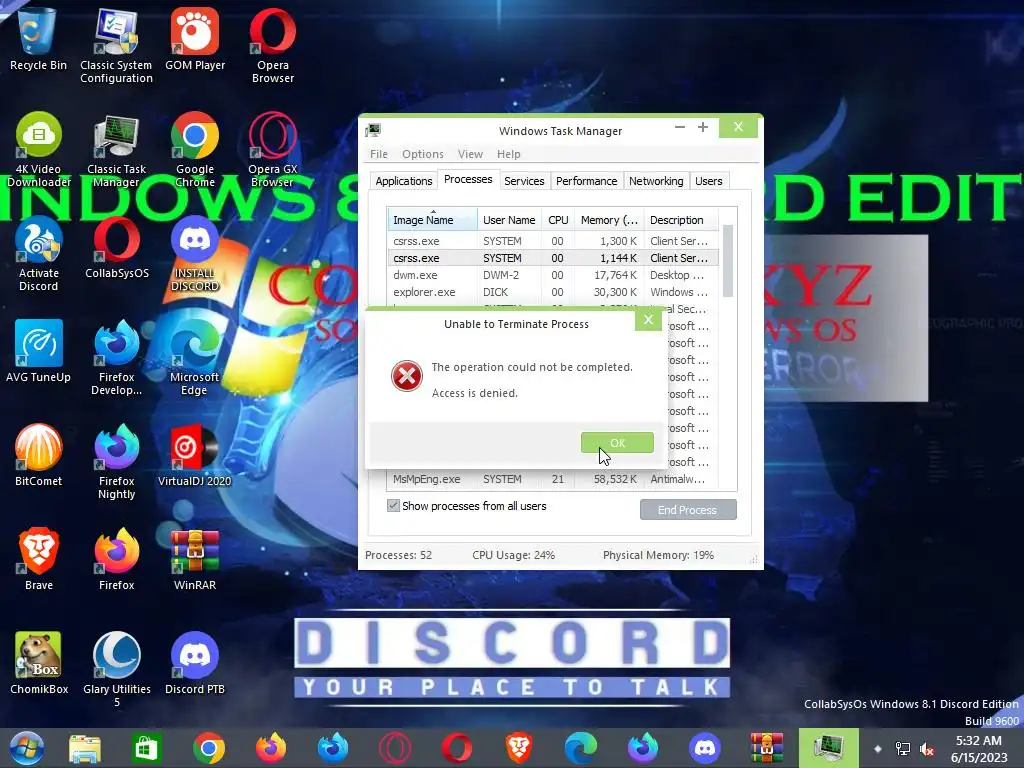Click the taskbar clock showing 5:32 AM

979,749
